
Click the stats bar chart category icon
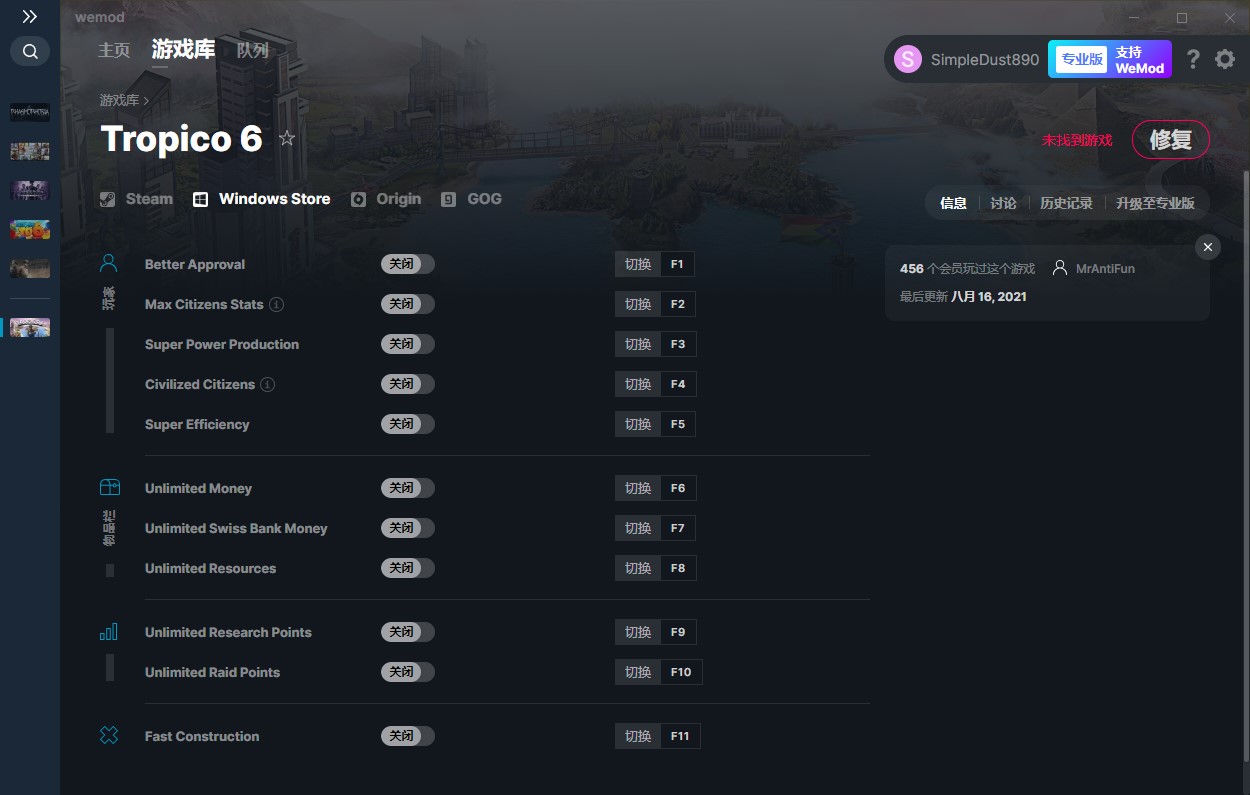(x=109, y=632)
